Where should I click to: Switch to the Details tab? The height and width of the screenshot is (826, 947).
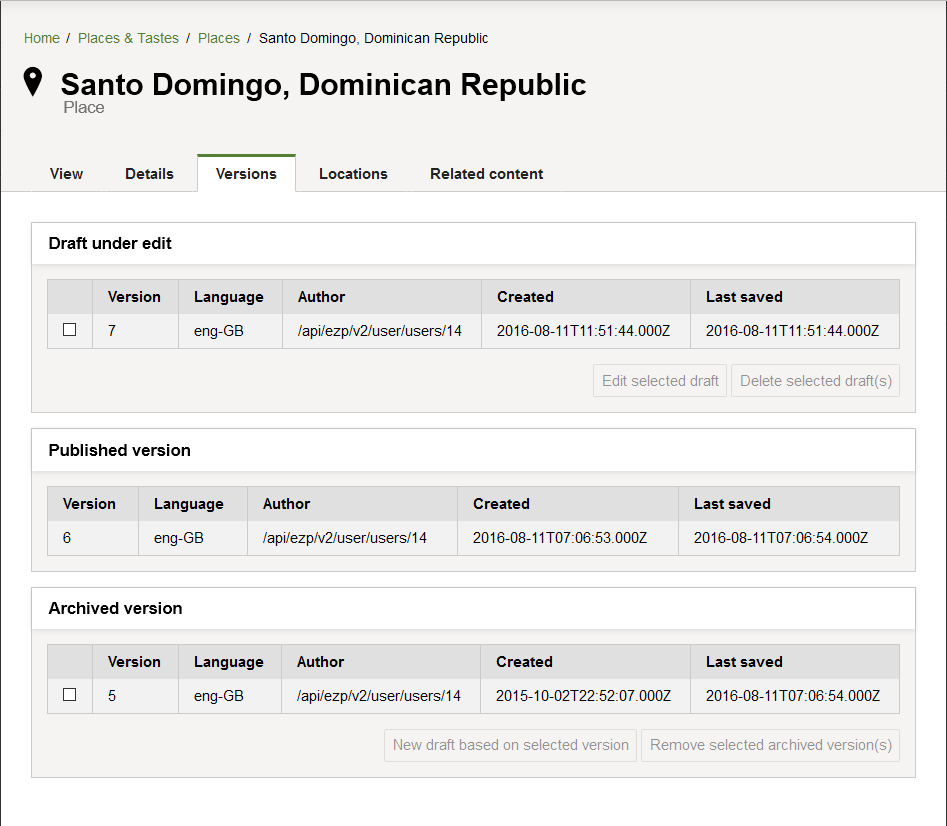click(149, 174)
